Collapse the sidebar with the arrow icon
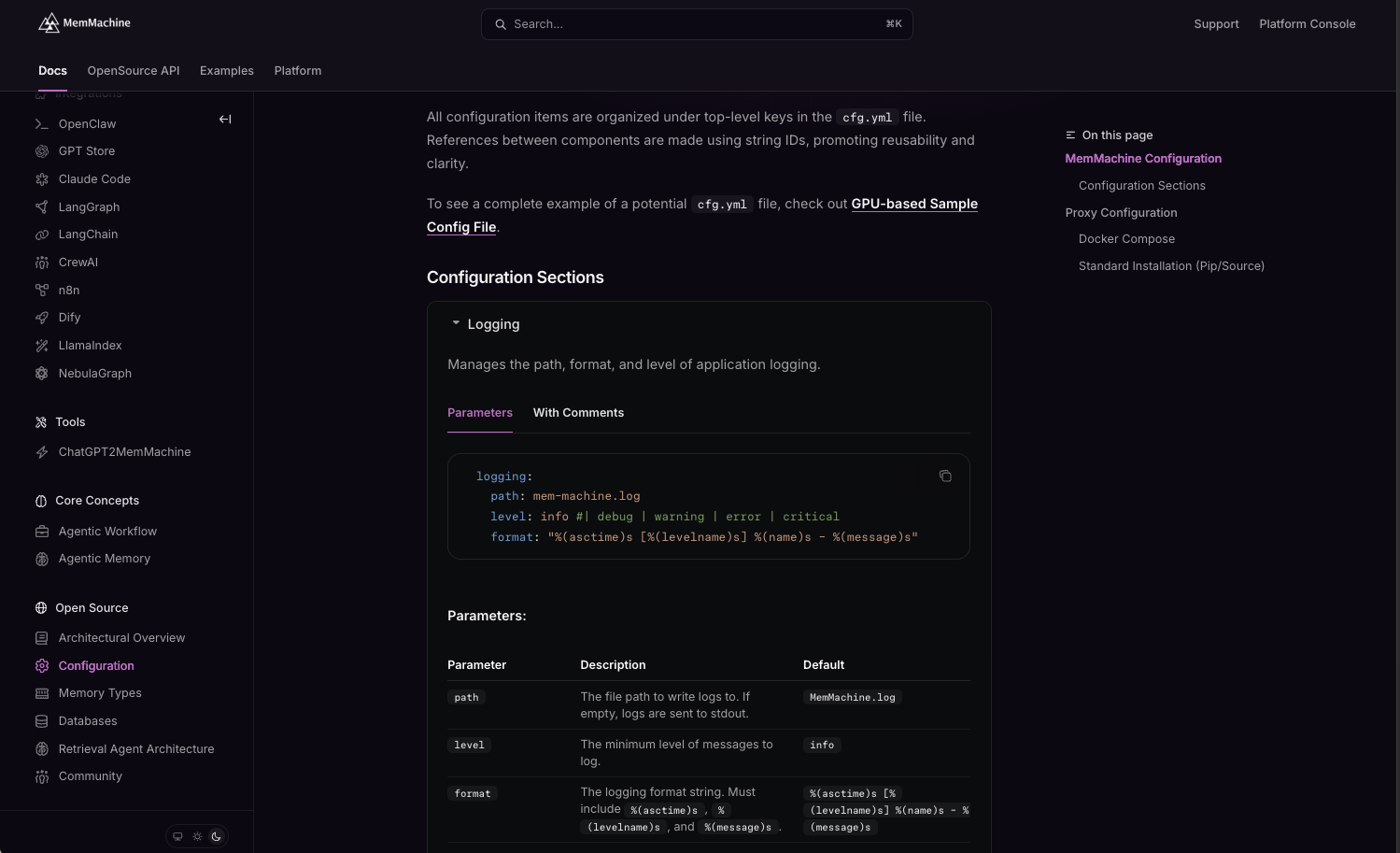Image resolution: width=1400 pixels, height=853 pixels. click(x=225, y=119)
